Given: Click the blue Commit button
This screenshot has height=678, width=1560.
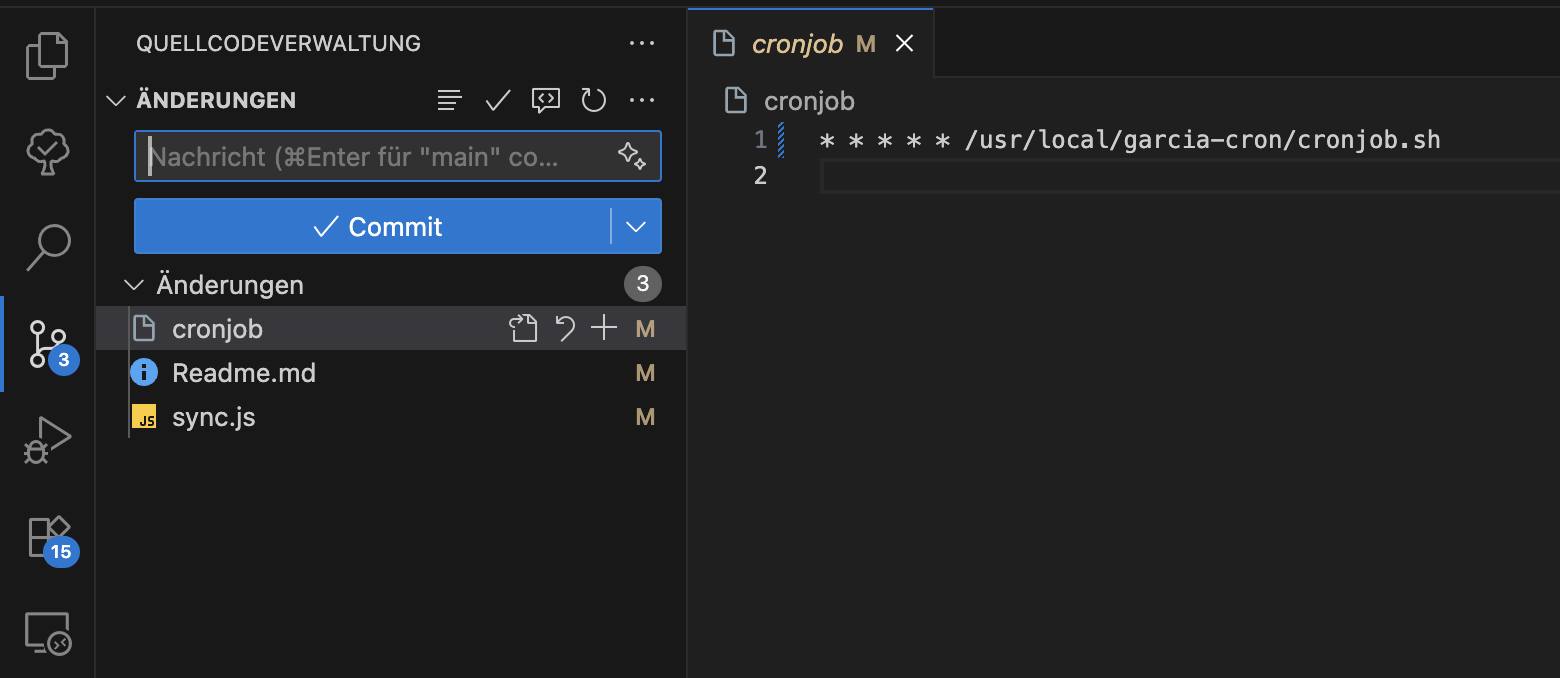Looking at the screenshot, I should tap(373, 226).
